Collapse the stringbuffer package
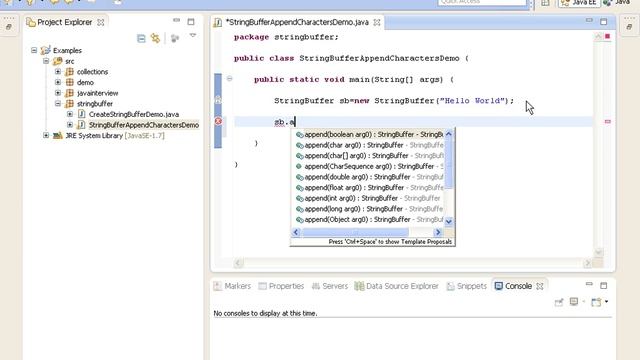The height and width of the screenshot is (360, 640). click(x=58, y=103)
